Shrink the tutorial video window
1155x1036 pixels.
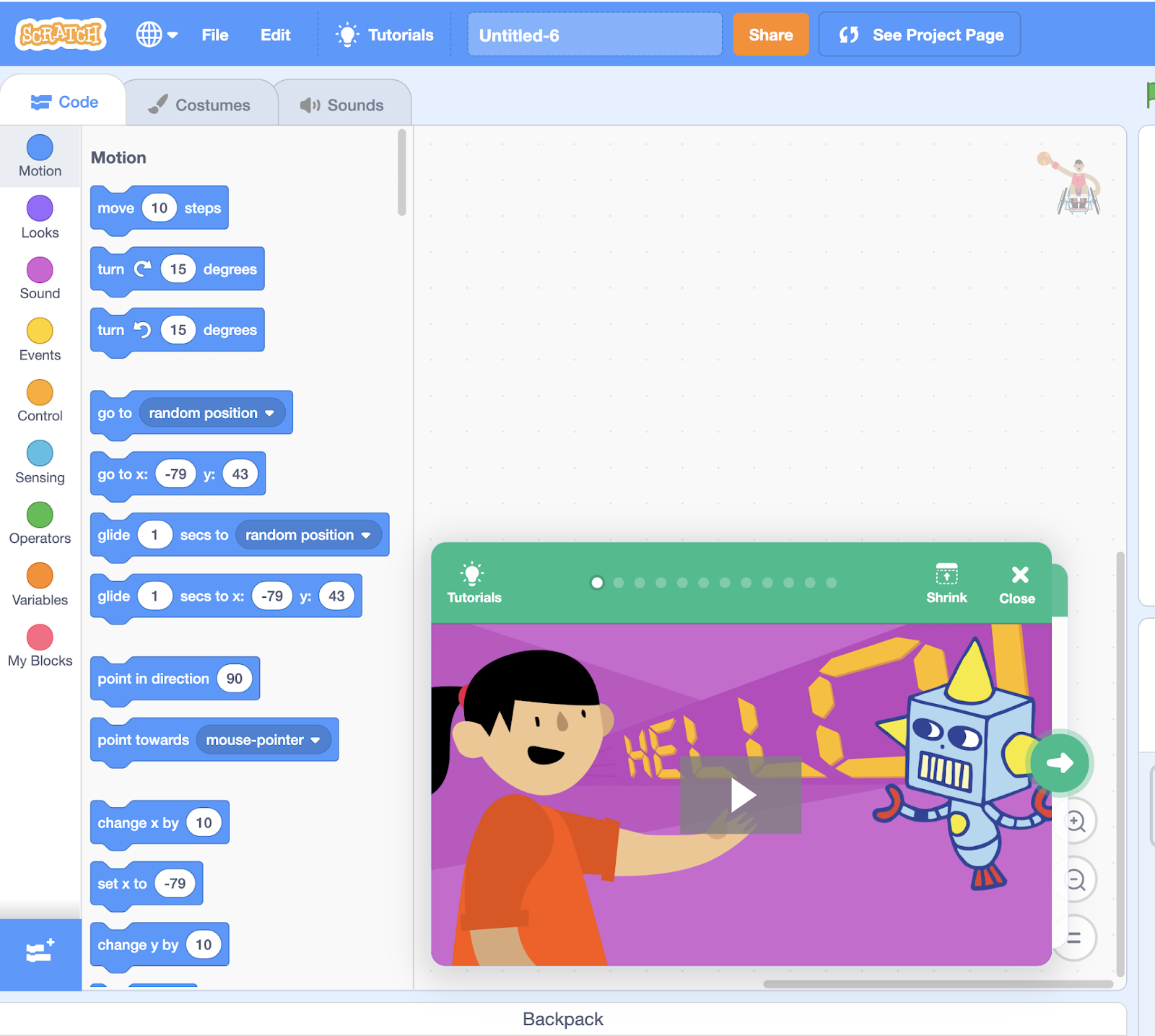[x=946, y=583]
